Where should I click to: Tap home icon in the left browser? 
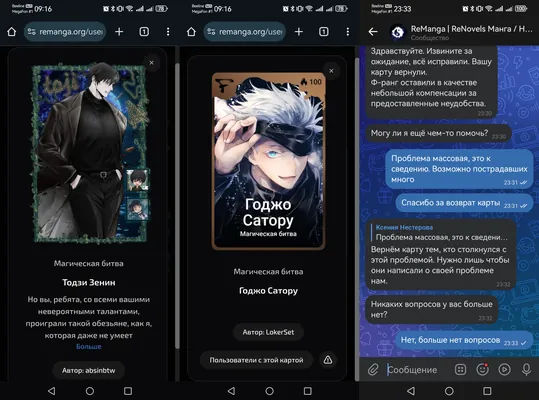pos(12,32)
